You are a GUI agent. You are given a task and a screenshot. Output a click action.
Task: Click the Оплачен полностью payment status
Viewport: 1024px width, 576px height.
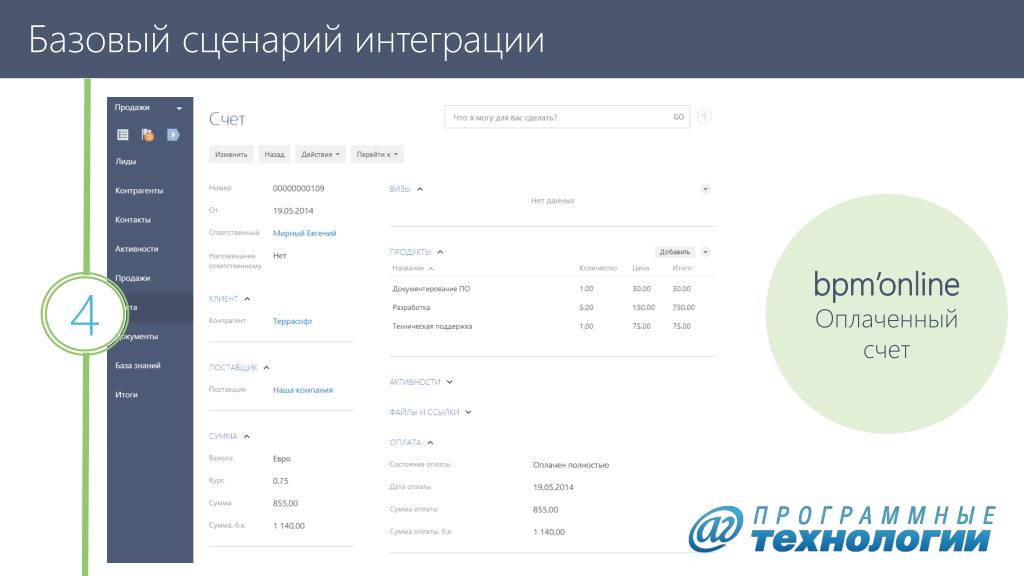pos(571,465)
